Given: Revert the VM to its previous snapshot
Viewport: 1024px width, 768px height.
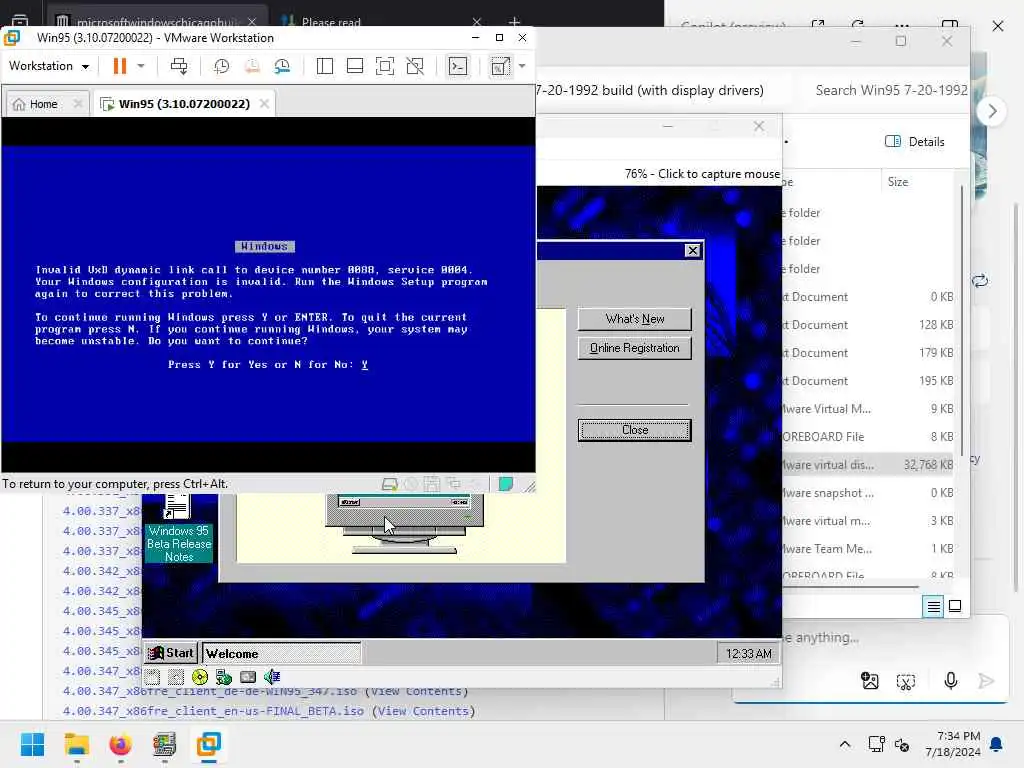Looking at the screenshot, I should click(252, 66).
